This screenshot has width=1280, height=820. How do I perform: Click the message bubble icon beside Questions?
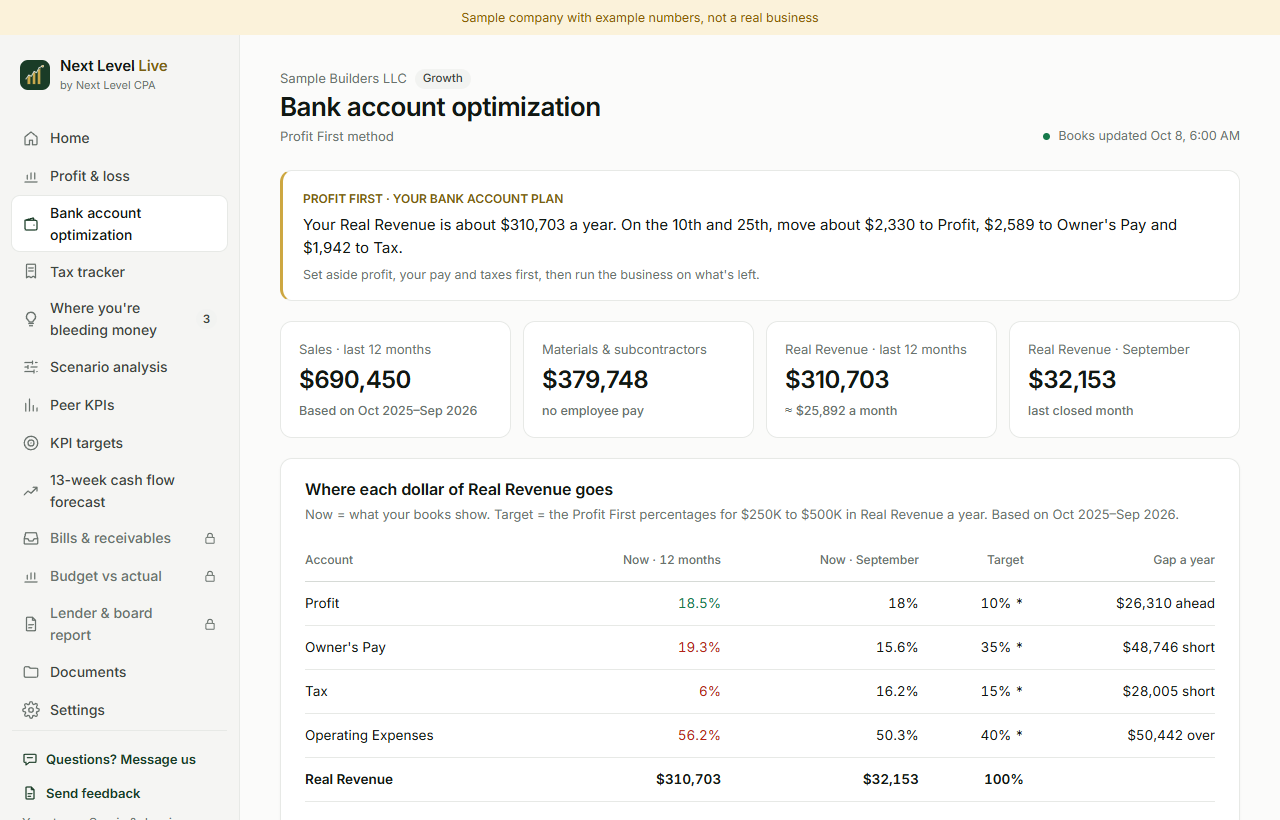[30, 759]
